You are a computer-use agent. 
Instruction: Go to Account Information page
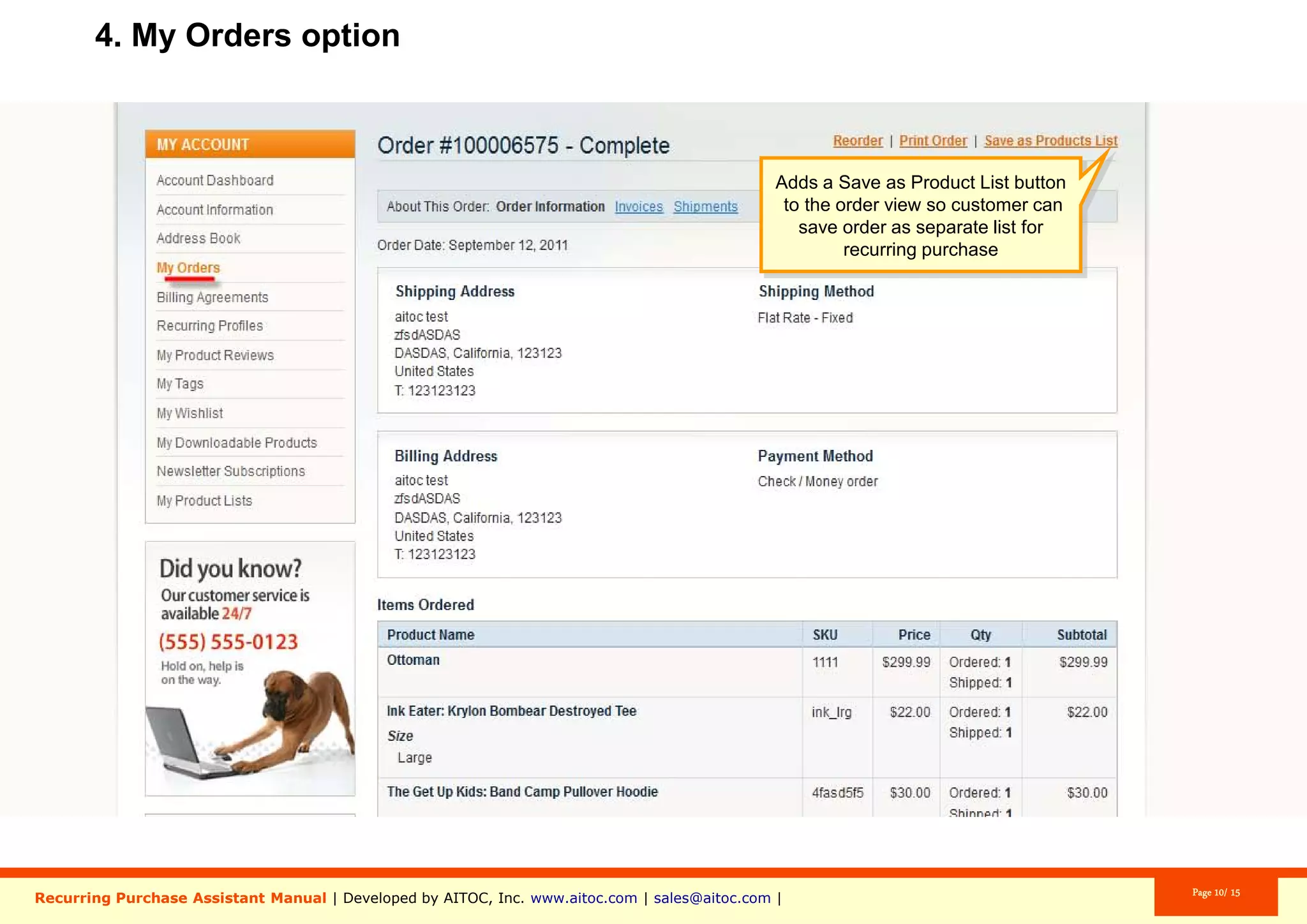[x=215, y=210]
